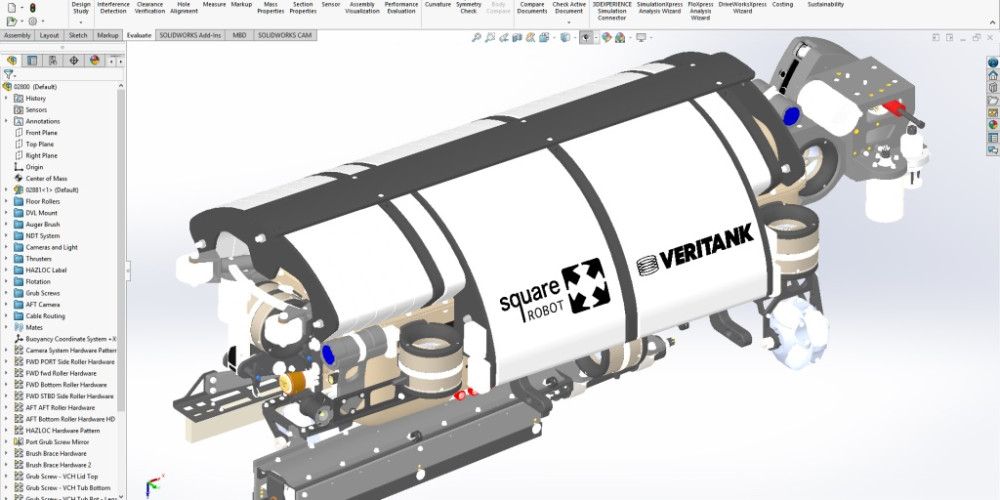Screen dimensions: 1000x500
Task: Click the Zoom to Fit magnifier icon
Action: click(x=476, y=38)
